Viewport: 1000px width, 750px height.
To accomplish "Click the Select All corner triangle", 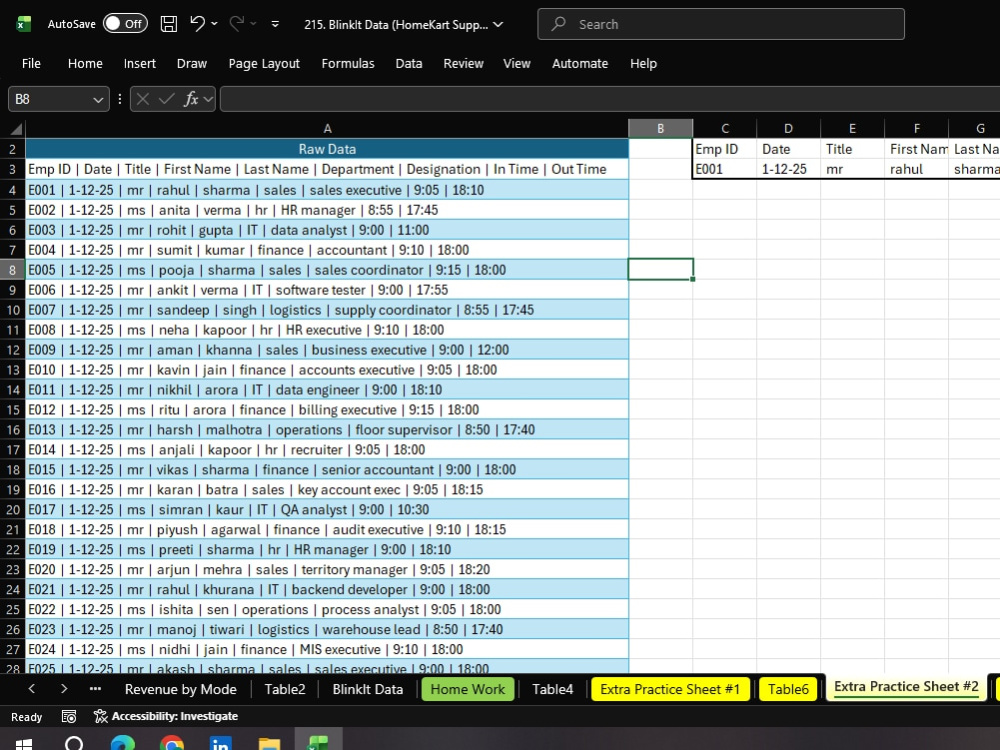I will 16,129.
